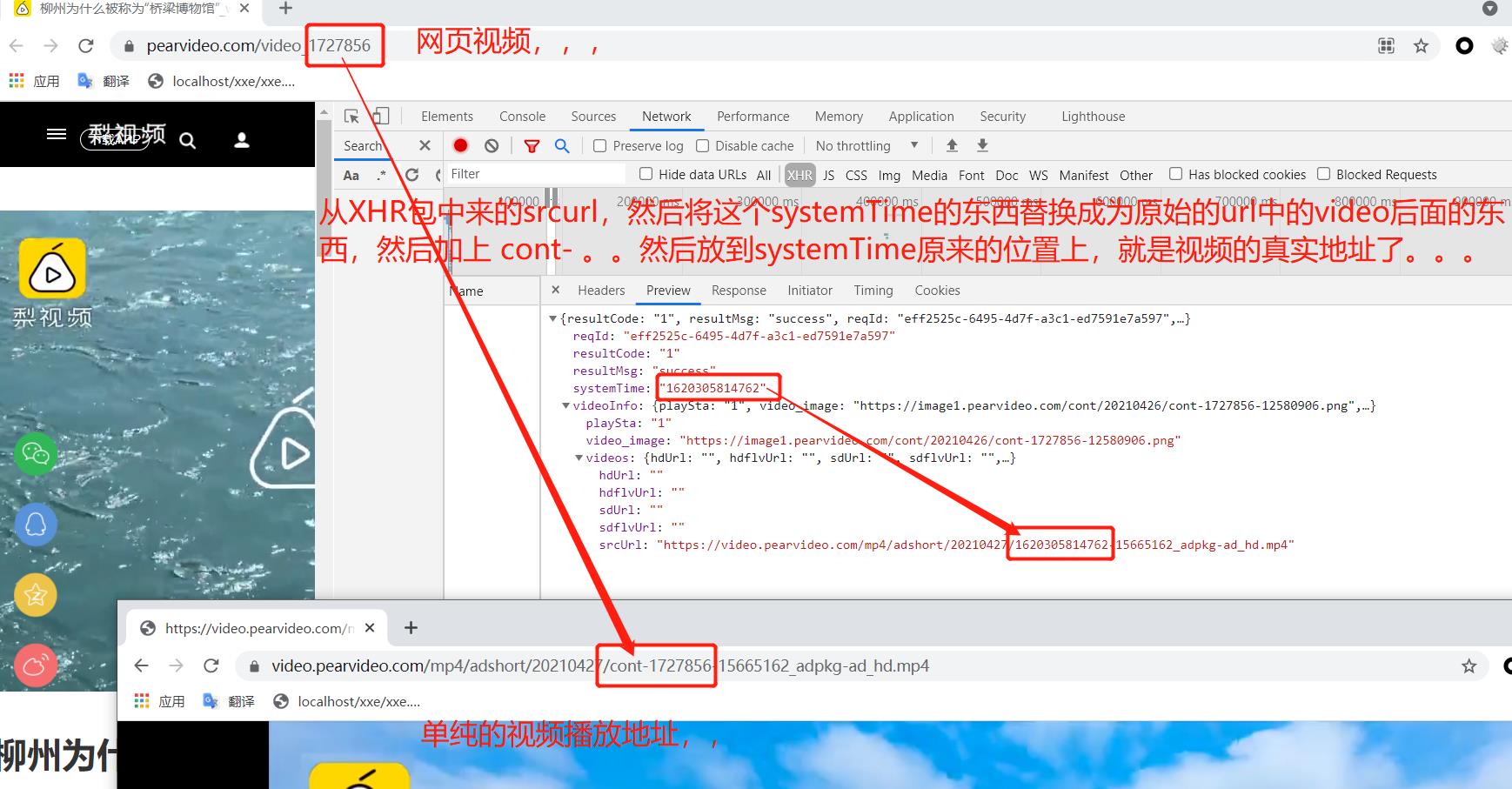The width and height of the screenshot is (1512, 789).
Task: Open the hamburger menu on the pearvideo site
Action: (x=57, y=134)
